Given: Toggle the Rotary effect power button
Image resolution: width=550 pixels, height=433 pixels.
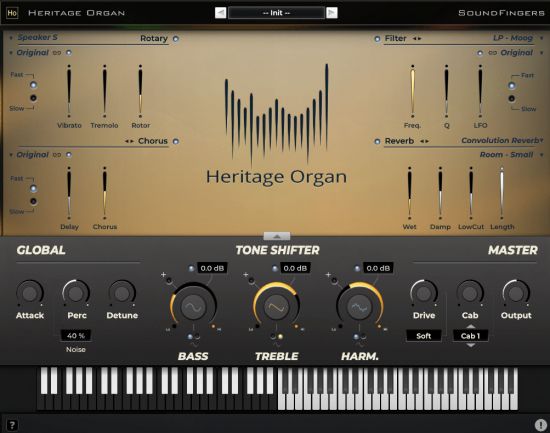Looking at the screenshot, I should point(176,39).
